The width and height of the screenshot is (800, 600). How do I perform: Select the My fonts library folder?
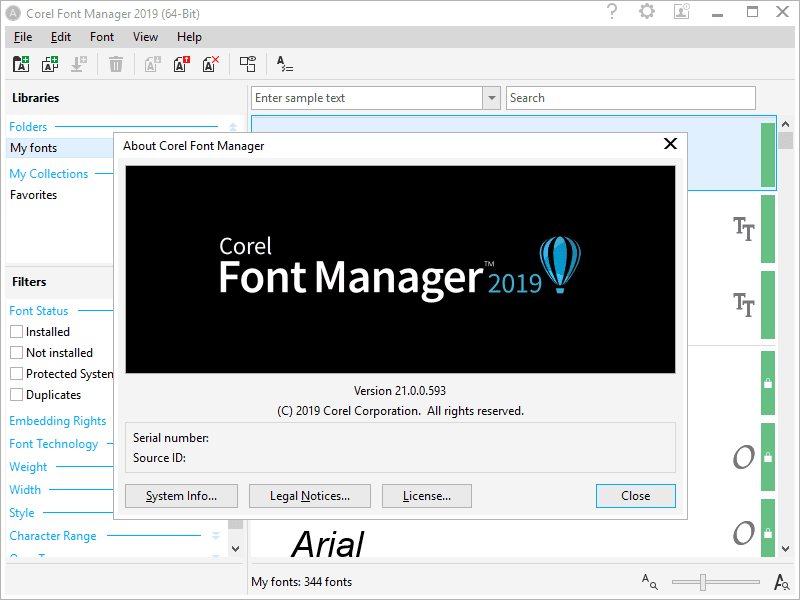60,148
